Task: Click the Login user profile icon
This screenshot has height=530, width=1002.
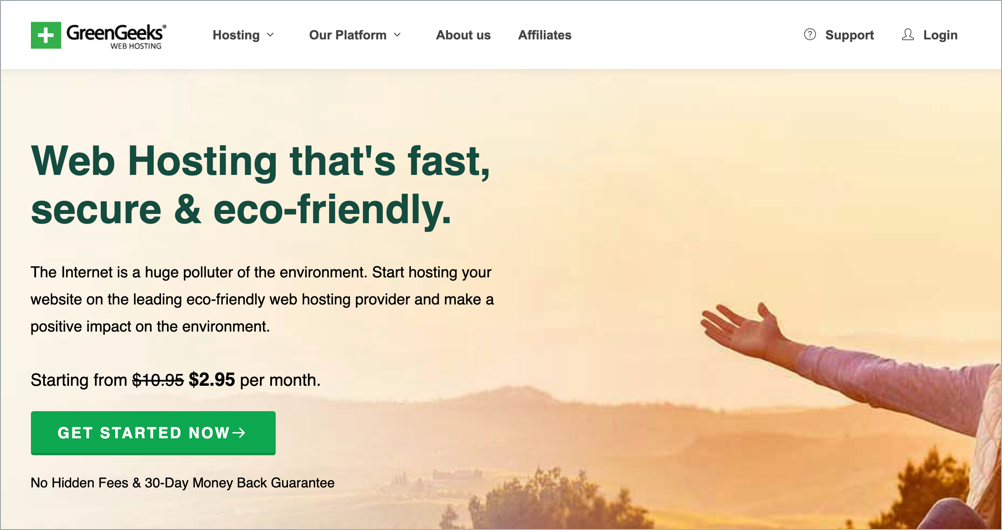Action: [x=907, y=35]
